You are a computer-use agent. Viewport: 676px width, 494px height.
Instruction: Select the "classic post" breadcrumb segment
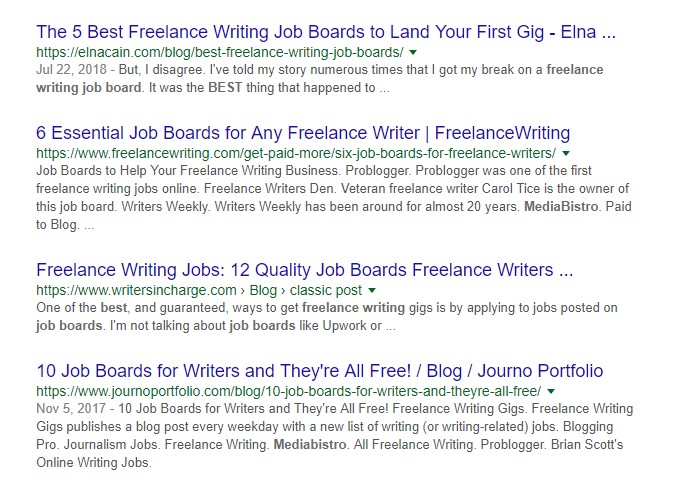[325, 291]
